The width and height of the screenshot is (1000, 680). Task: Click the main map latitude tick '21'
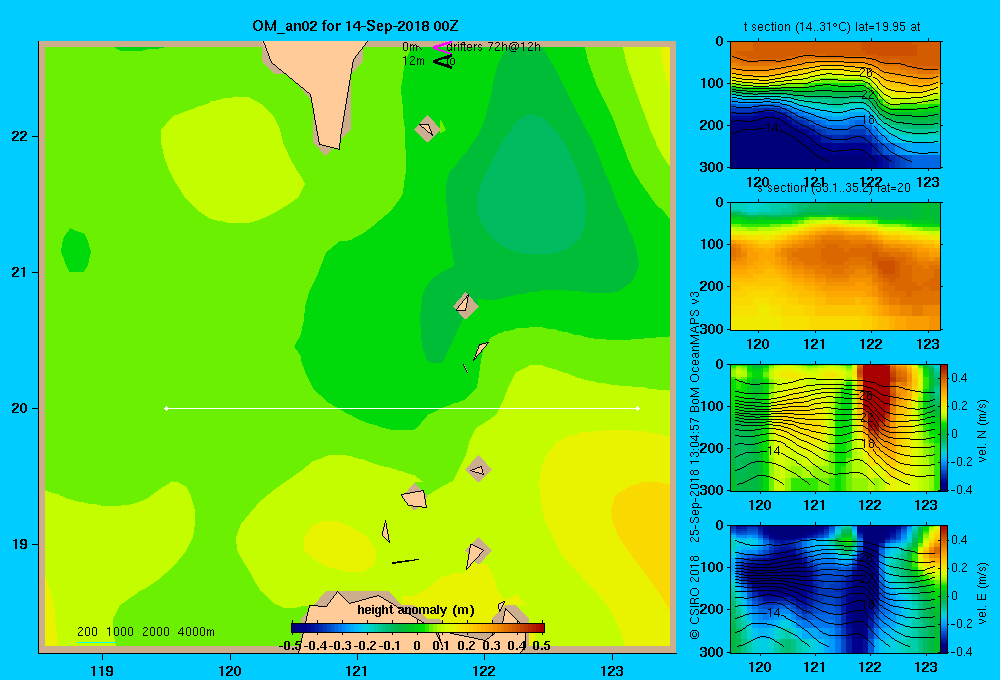(x=19, y=272)
